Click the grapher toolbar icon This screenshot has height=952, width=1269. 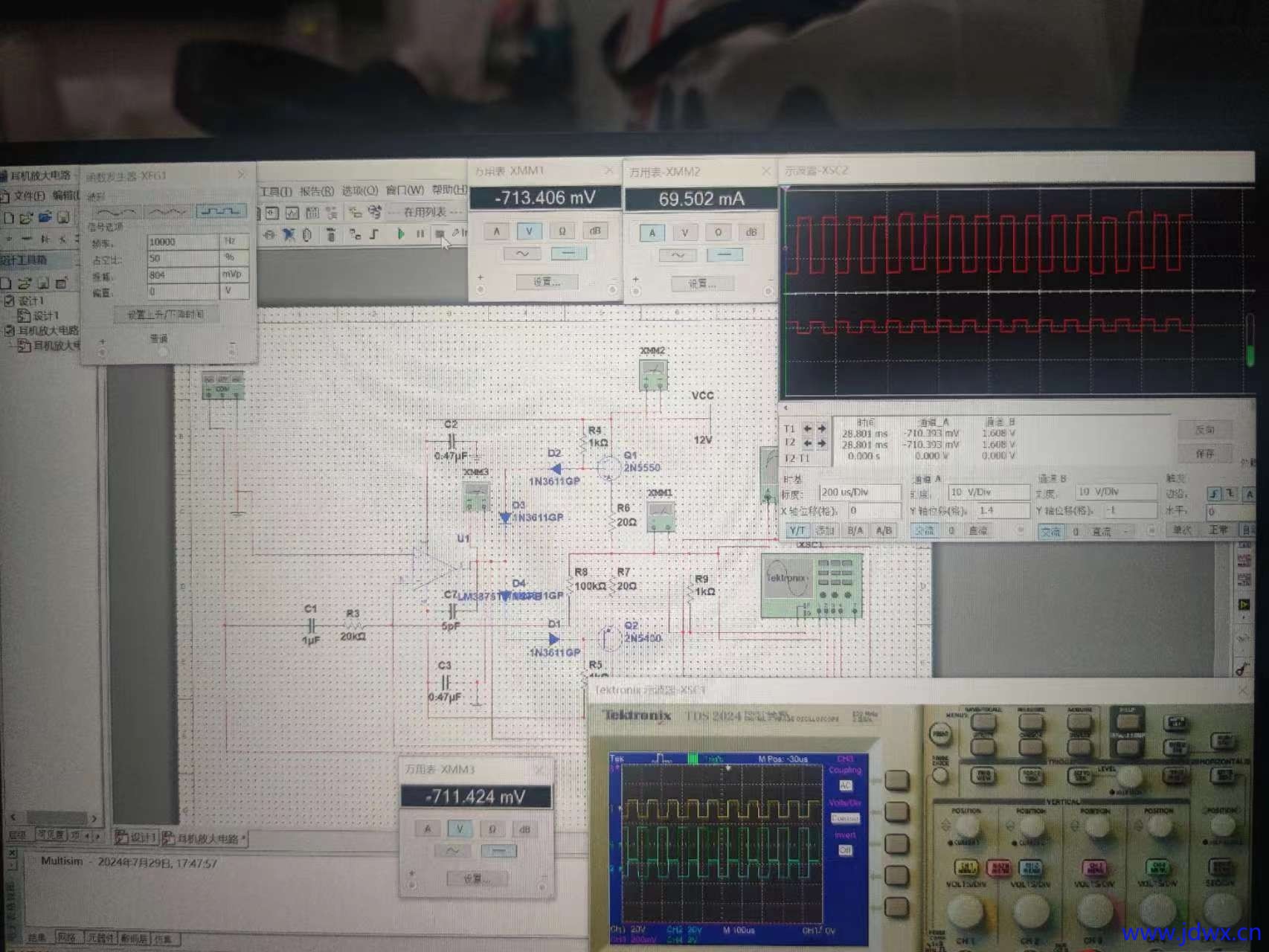pos(292,213)
